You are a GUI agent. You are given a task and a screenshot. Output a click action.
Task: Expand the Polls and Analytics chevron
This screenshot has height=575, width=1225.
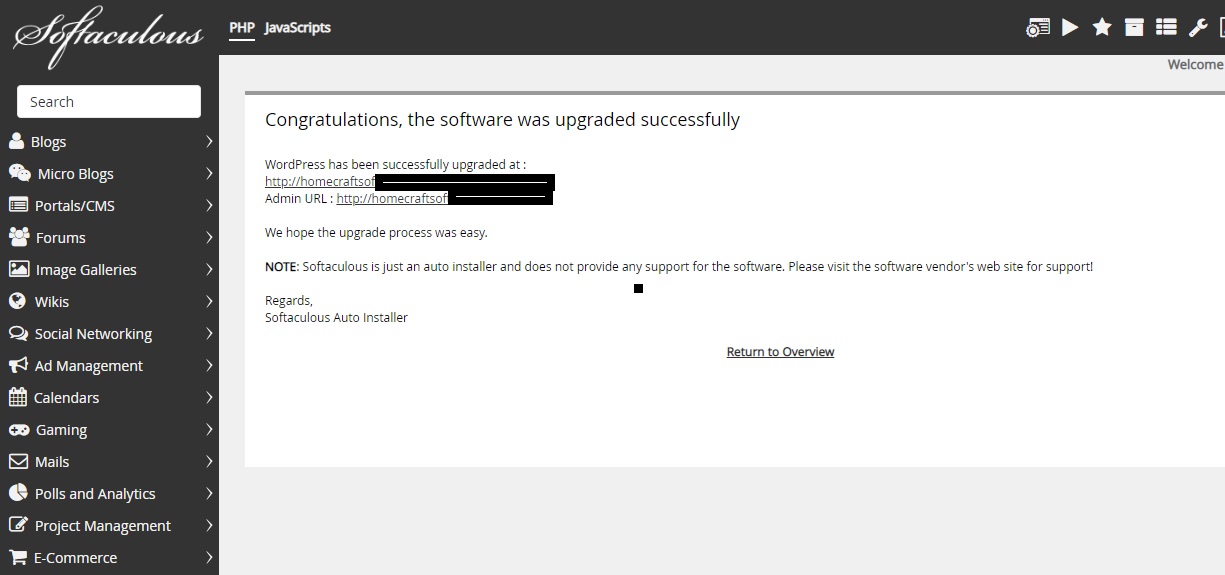click(x=209, y=493)
